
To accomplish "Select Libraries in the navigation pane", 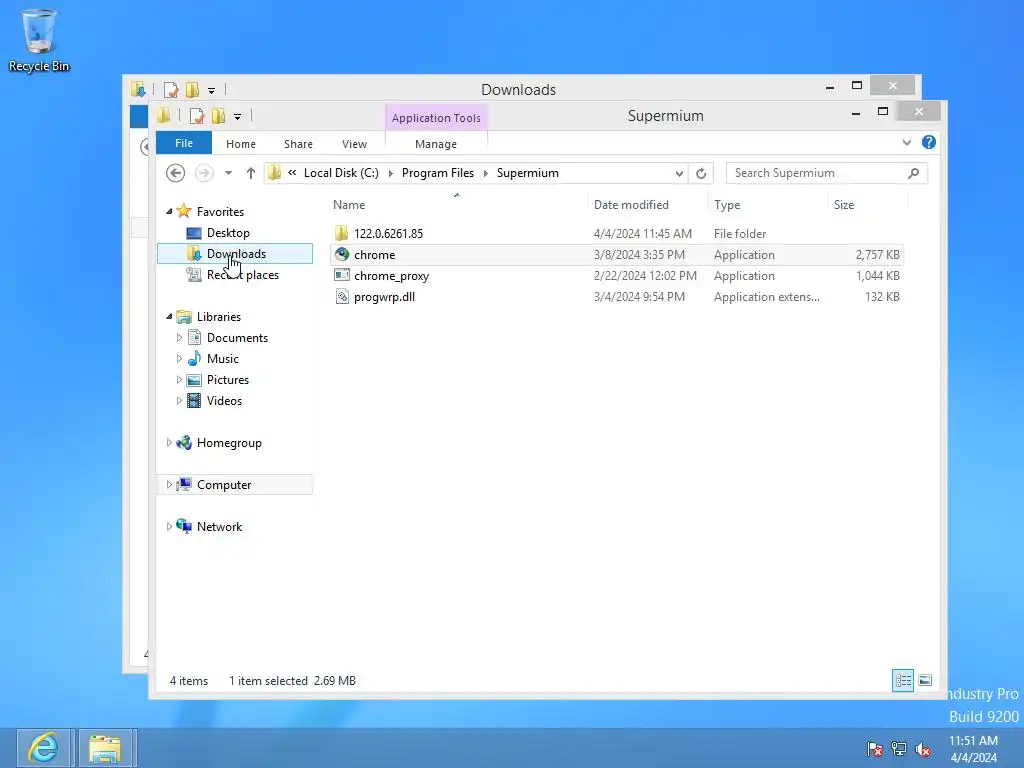I will (x=219, y=317).
